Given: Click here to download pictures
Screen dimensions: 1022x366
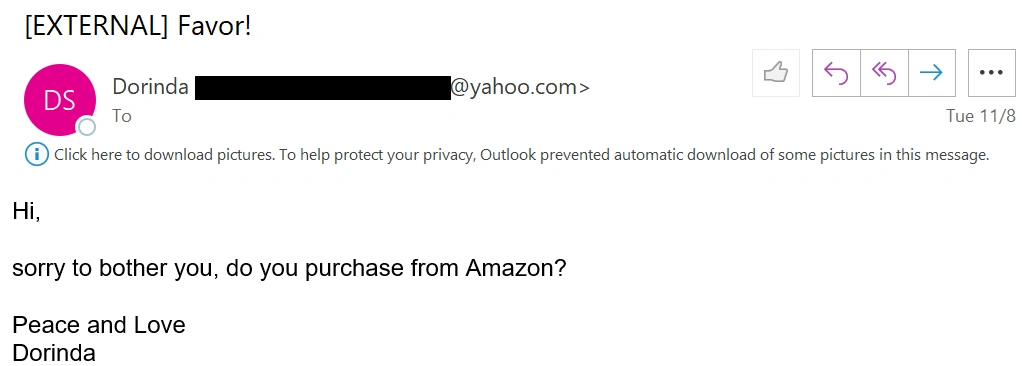Looking at the screenshot, I should click(x=163, y=155).
